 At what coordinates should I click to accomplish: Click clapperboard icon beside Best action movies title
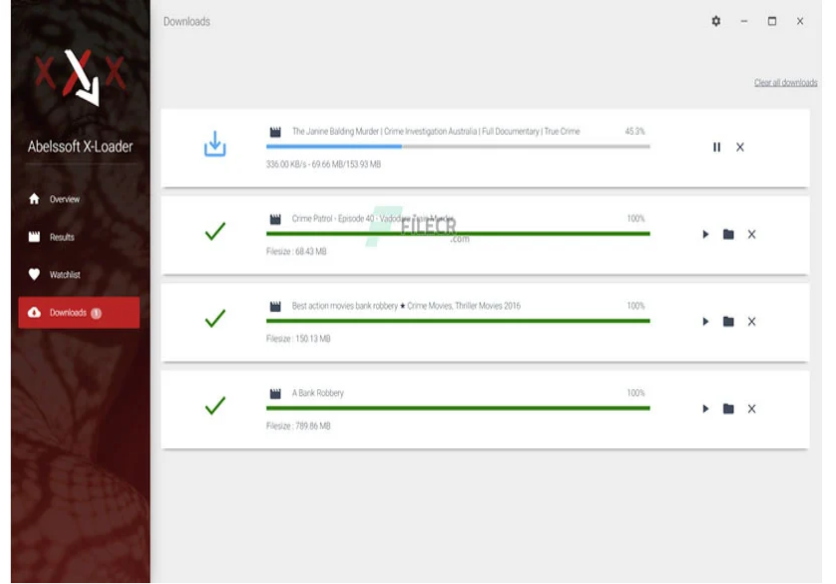click(x=275, y=306)
